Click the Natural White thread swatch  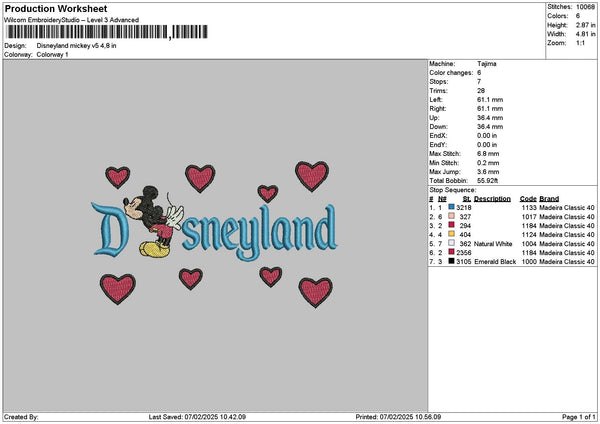pyautogui.click(x=452, y=243)
